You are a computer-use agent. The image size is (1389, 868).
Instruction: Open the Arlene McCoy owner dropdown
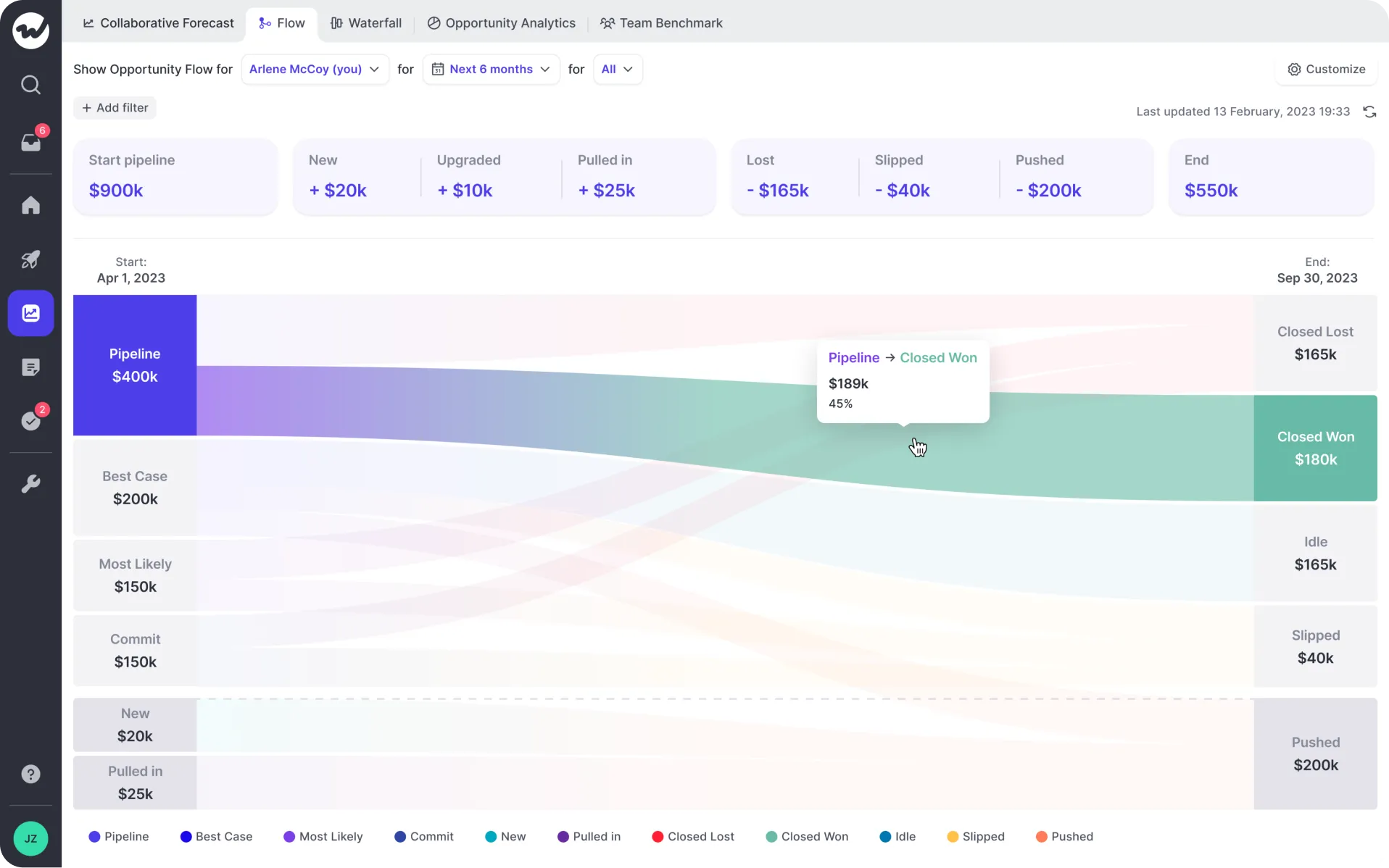315,69
